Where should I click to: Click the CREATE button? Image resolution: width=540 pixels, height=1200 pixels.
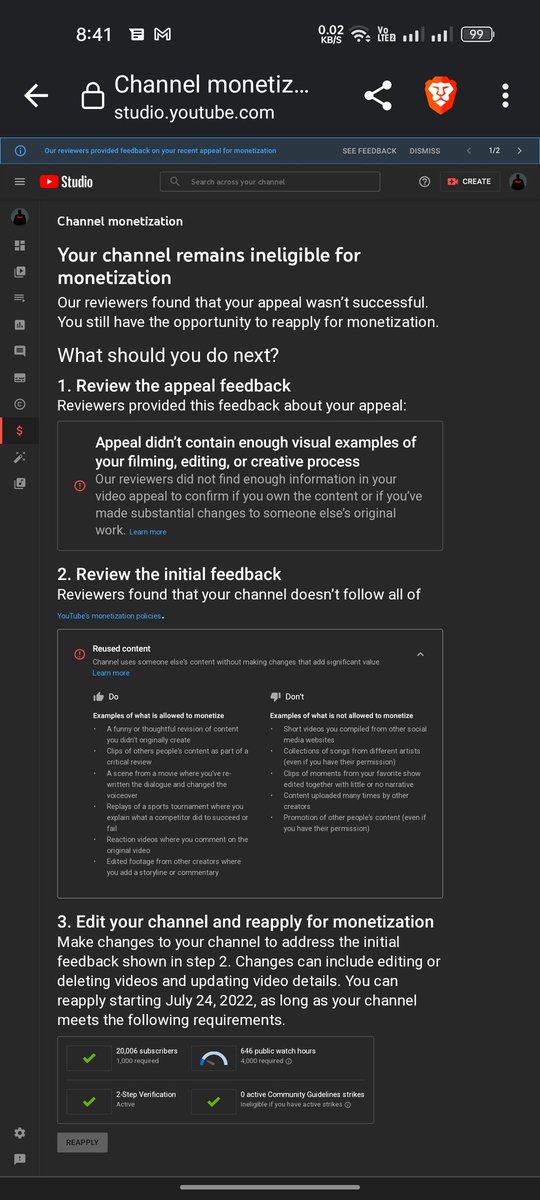pos(469,182)
